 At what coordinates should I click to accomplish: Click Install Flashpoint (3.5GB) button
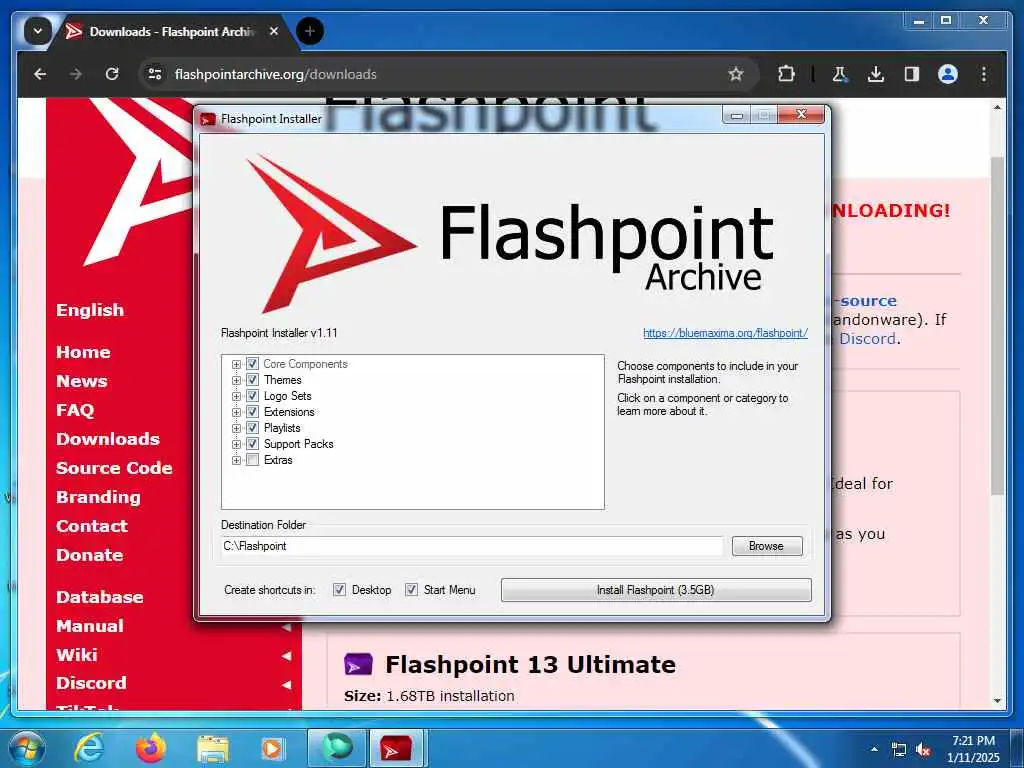coord(656,590)
